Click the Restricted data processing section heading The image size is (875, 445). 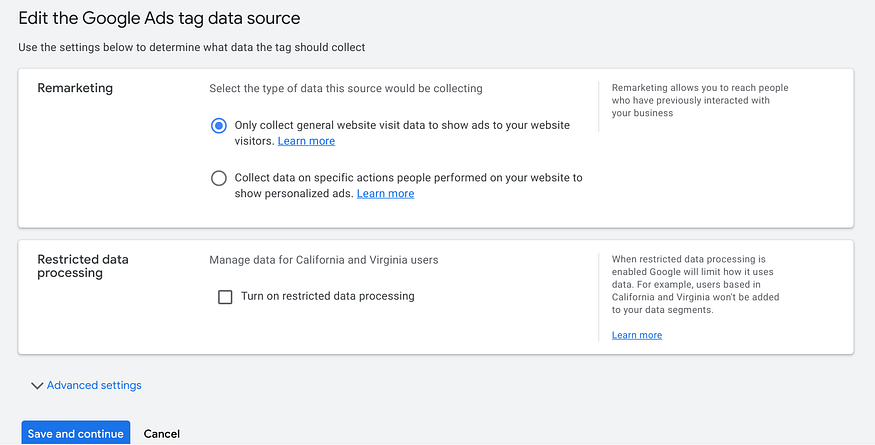(x=82, y=266)
